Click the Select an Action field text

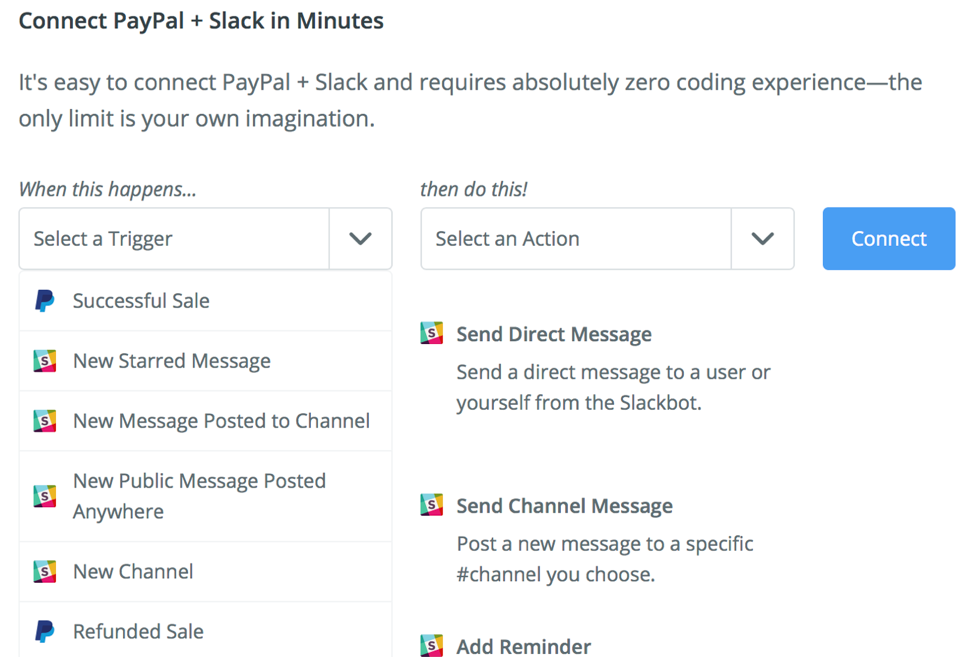coord(507,239)
